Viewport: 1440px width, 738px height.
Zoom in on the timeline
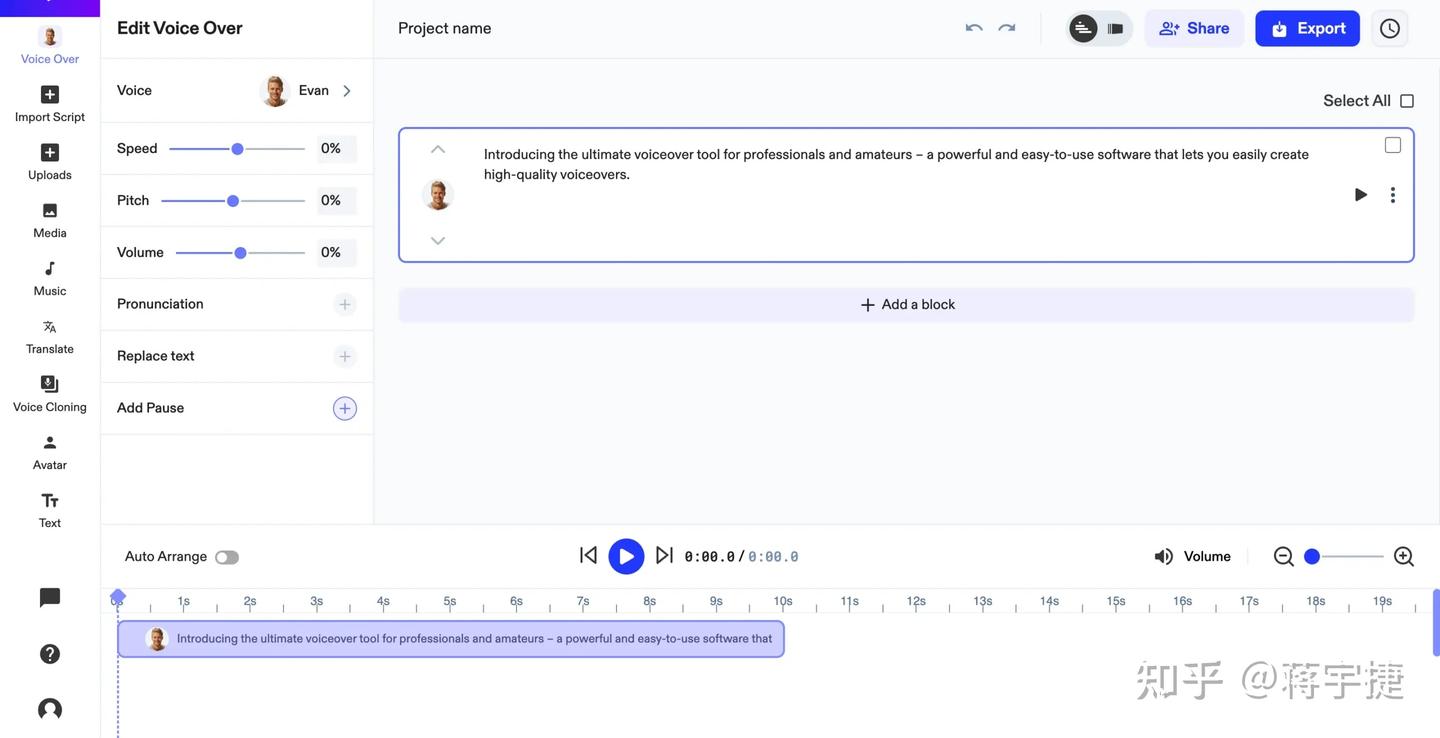(x=1404, y=557)
